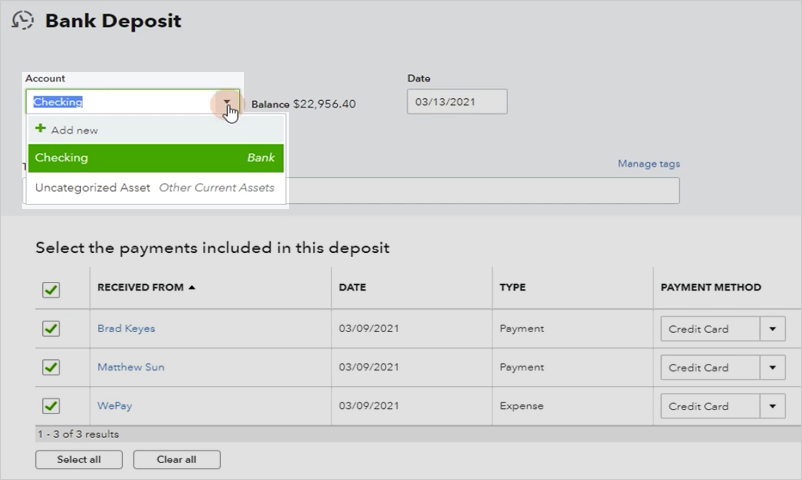Choose Add new in account list

(x=74, y=130)
